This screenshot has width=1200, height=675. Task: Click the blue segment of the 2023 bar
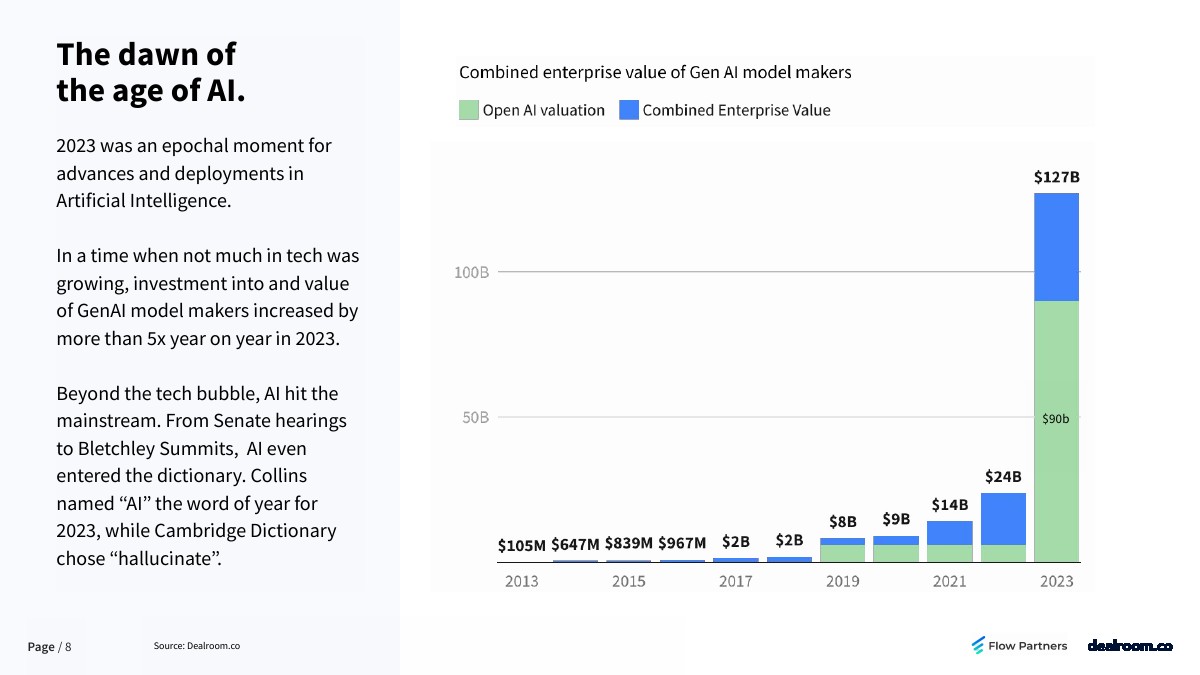(1056, 247)
